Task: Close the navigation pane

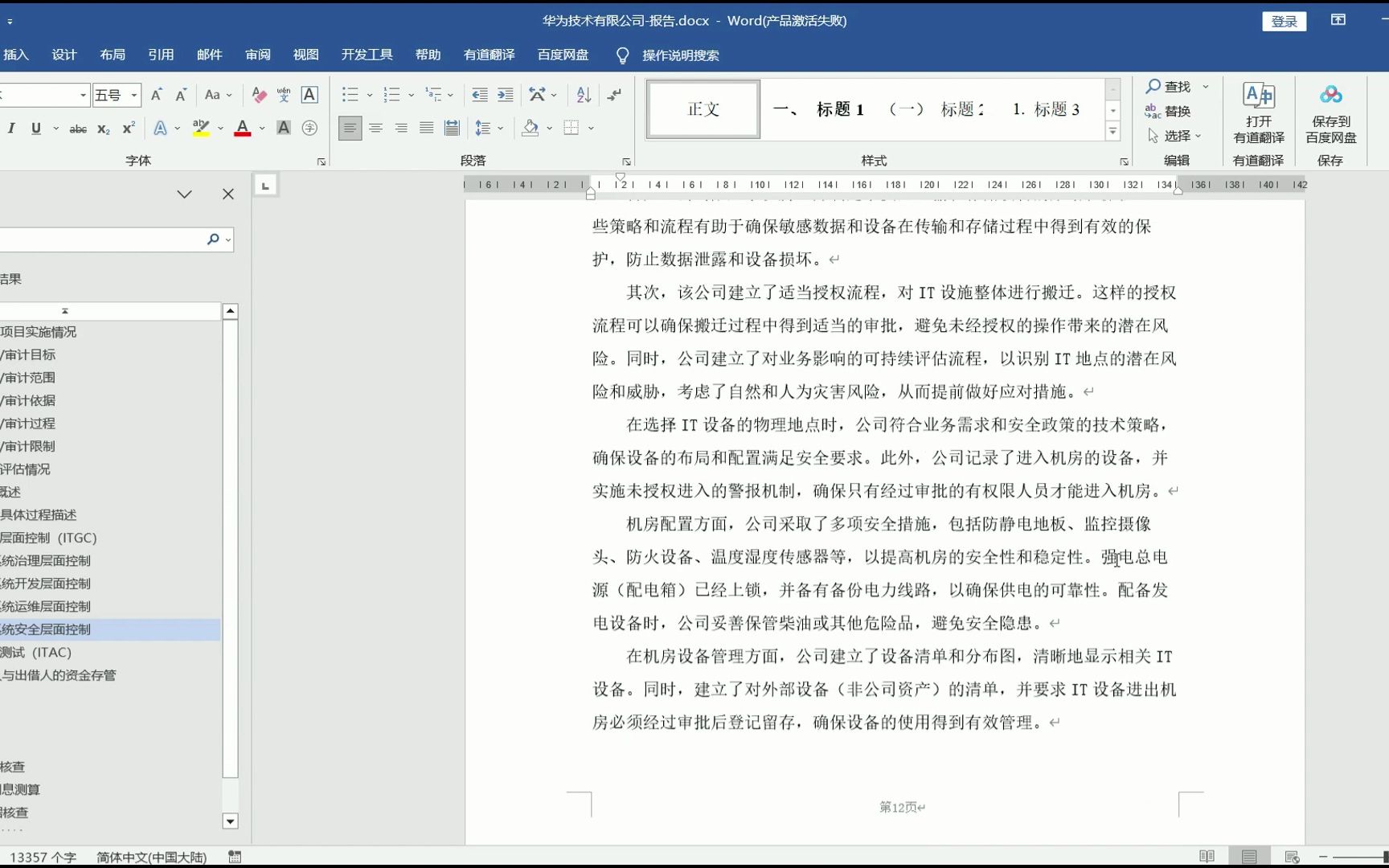Action: tap(228, 194)
